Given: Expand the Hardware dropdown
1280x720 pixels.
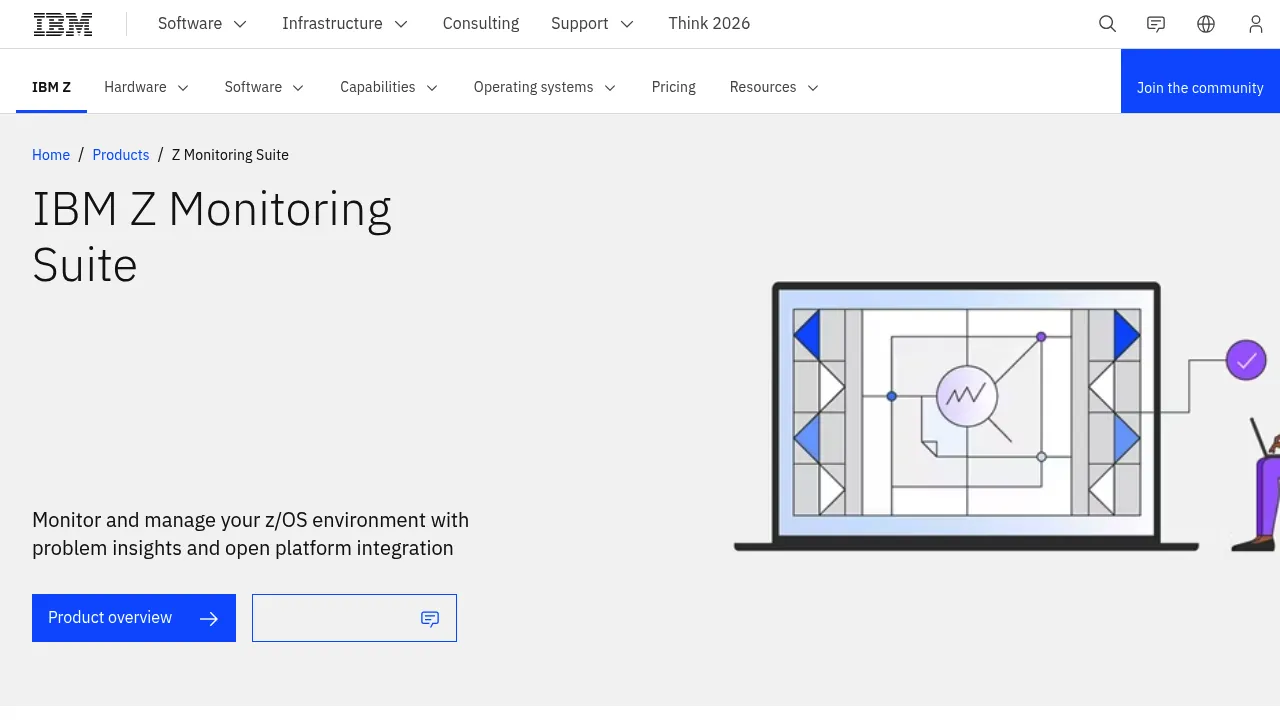Looking at the screenshot, I should (x=146, y=87).
